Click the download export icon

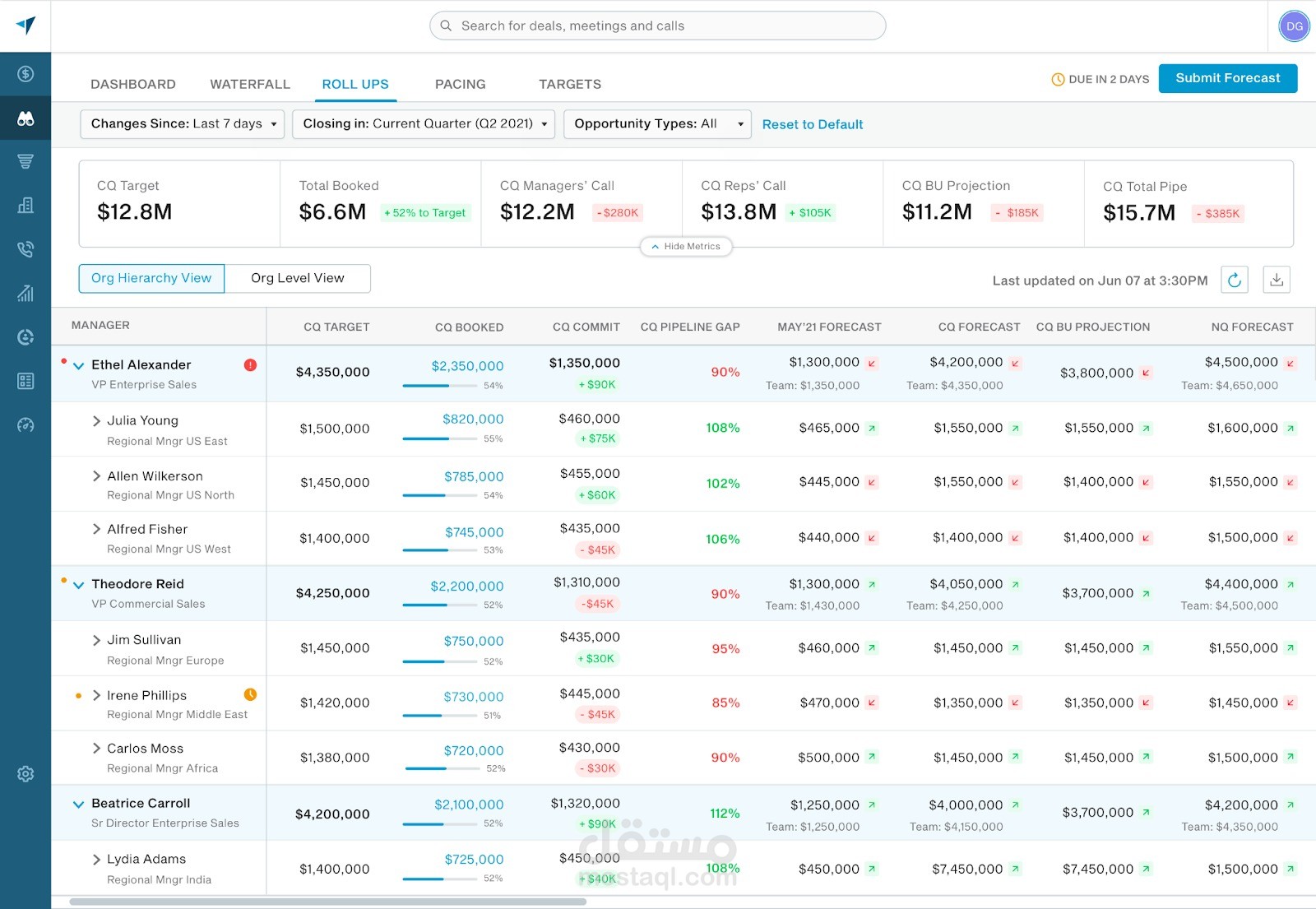coord(1277,280)
